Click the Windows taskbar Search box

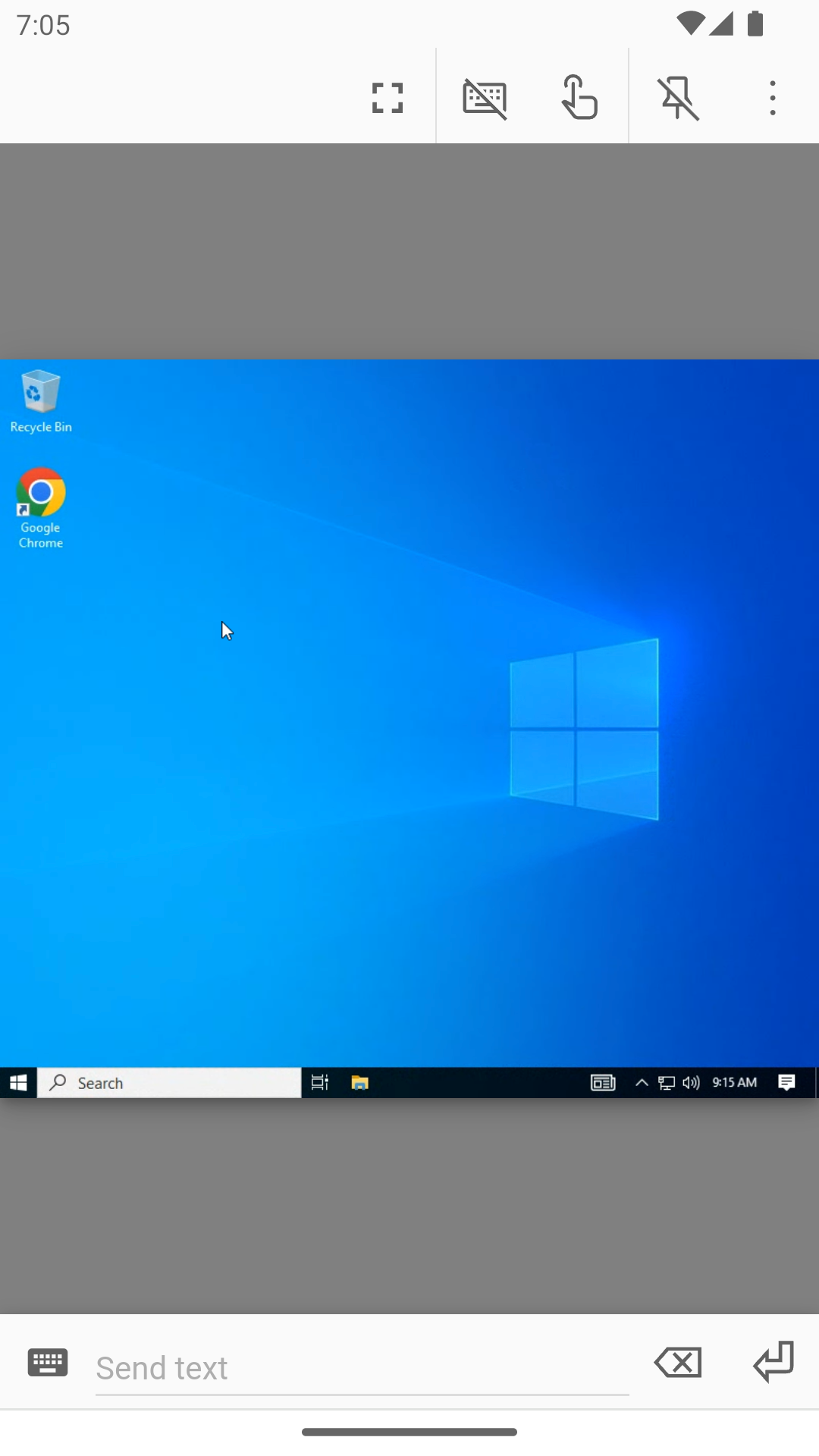(169, 1083)
